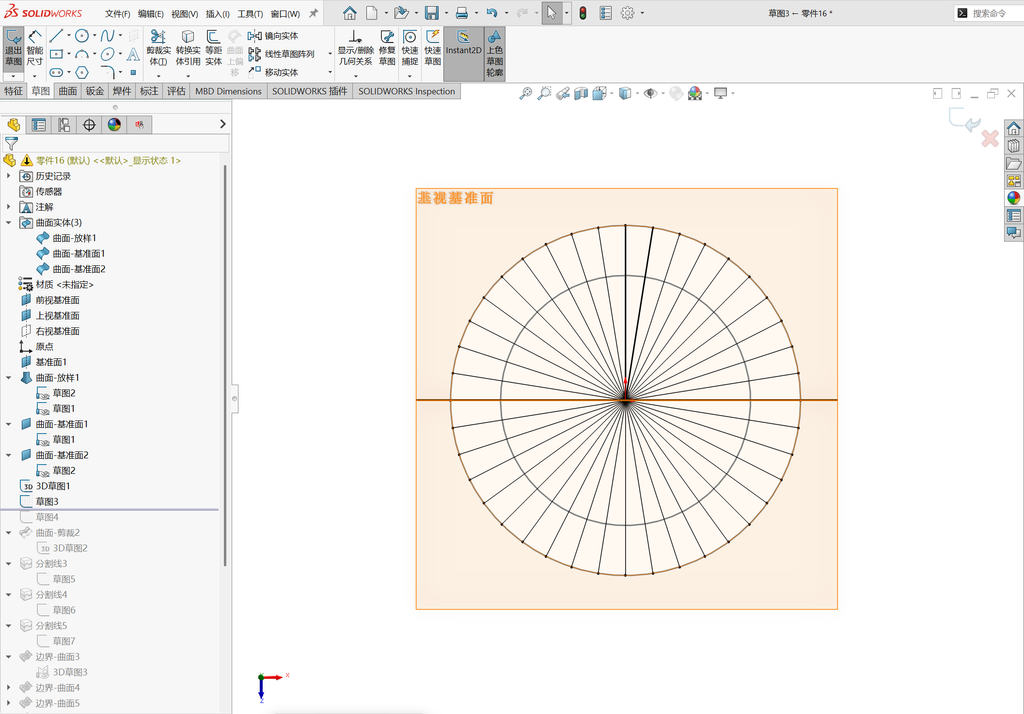Expand the 边界-曲面4 feature node
This screenshot has width=1024, height=714.
8,687
